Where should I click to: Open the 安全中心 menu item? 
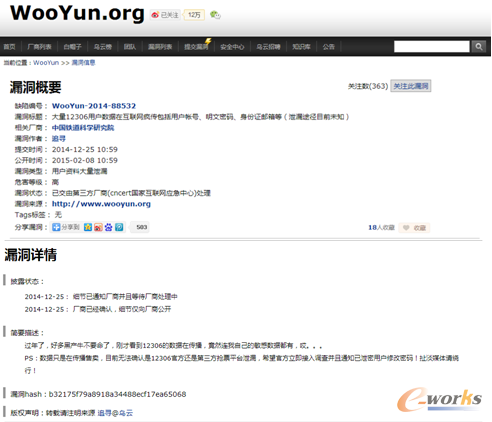(x=232, y=47)
